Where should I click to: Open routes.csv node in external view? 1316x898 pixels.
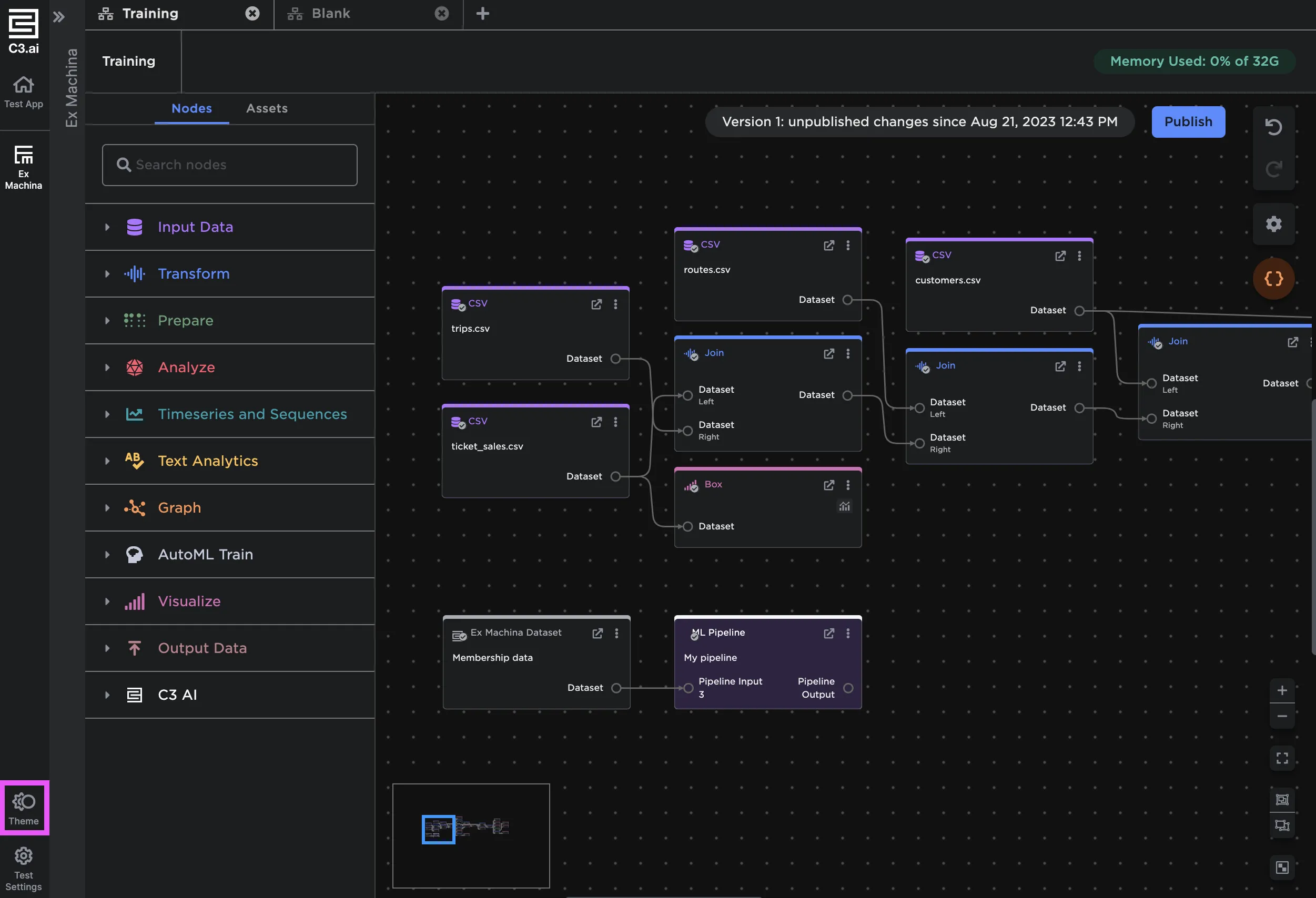tap(828, 245)
